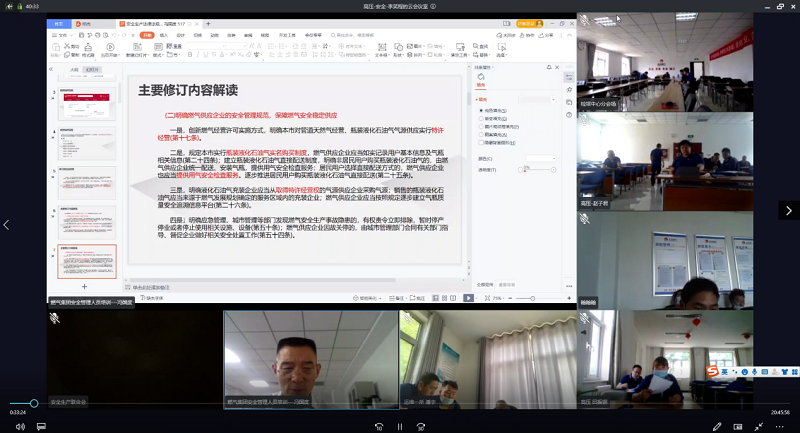Switch to the Outline pane tab
The width and height of the screenshot is (800, 433).
pos(74,70)
